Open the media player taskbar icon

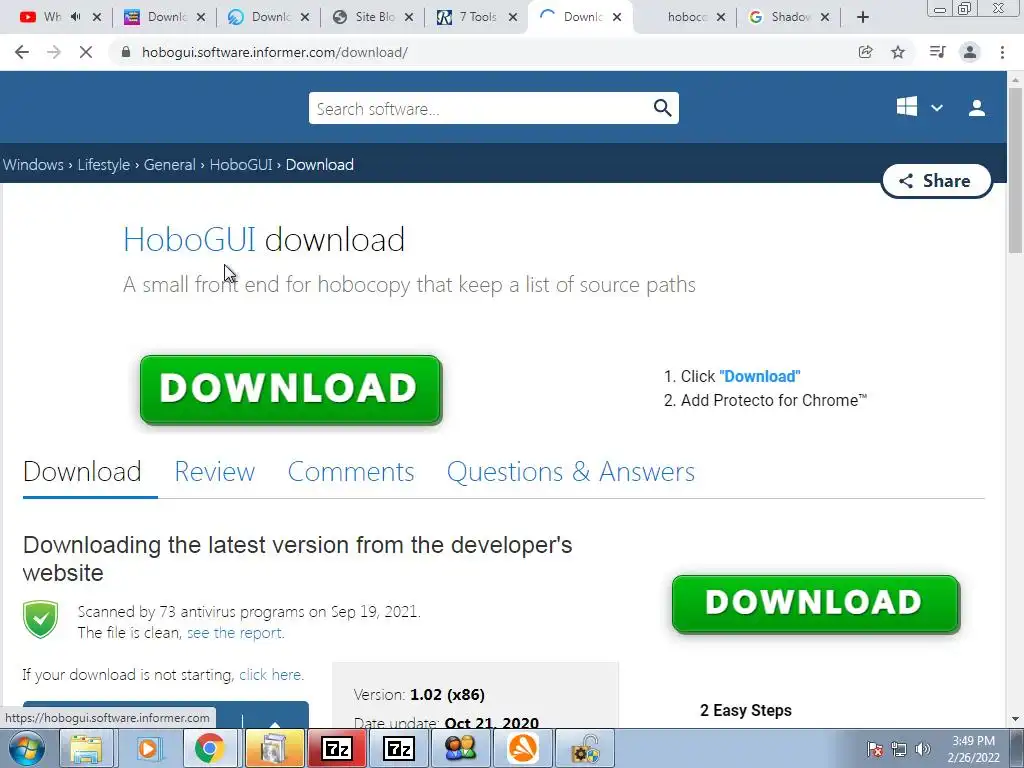148,748
